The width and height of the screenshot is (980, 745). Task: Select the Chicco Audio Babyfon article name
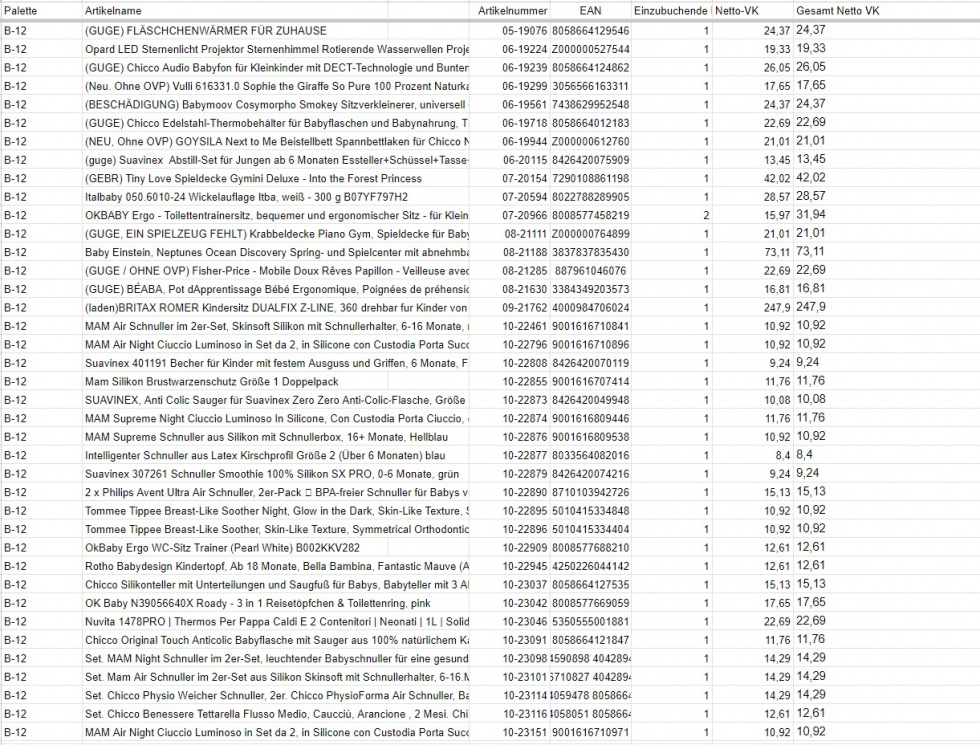[277, 68]
